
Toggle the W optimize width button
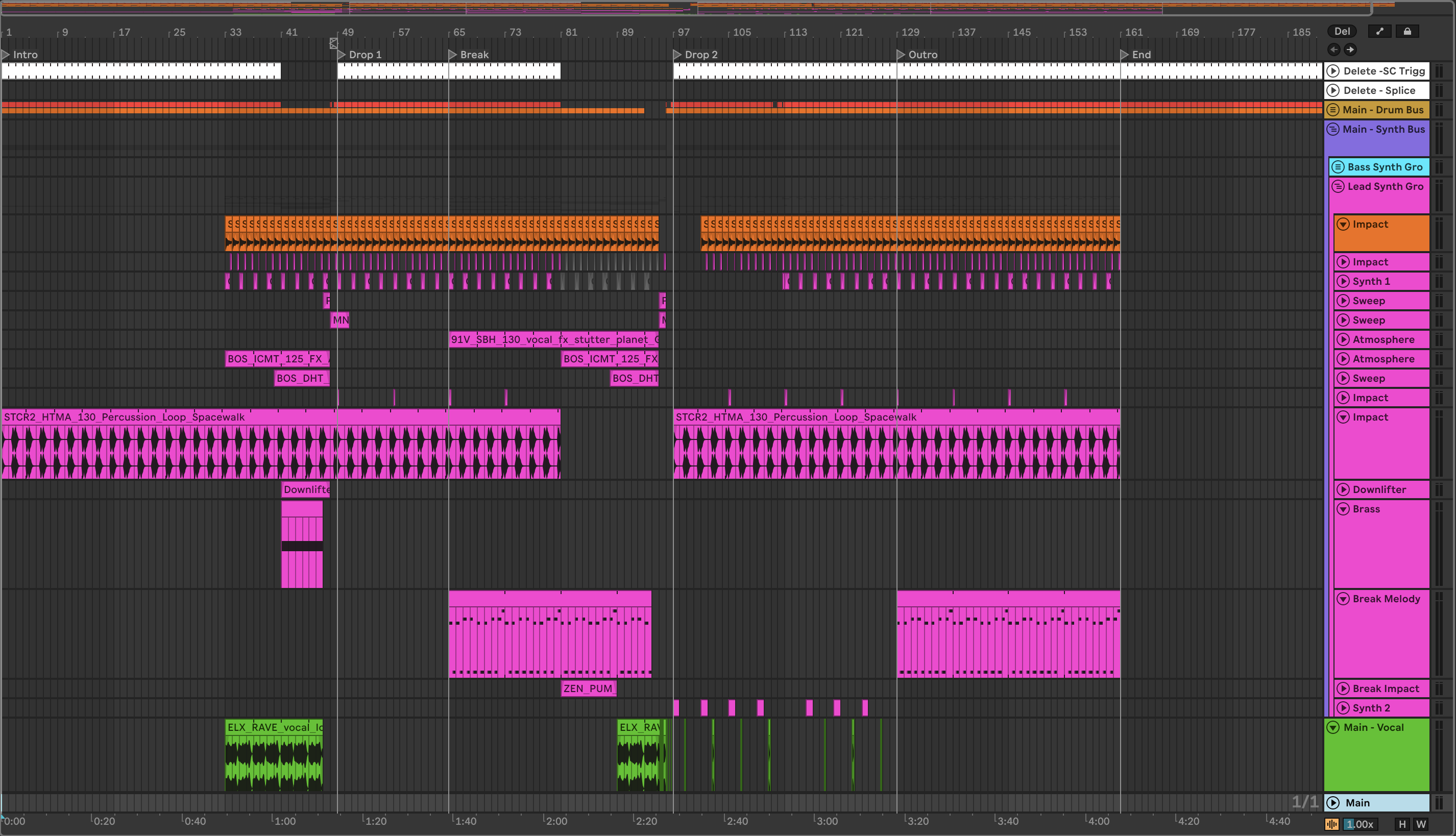pos(1421,824)
